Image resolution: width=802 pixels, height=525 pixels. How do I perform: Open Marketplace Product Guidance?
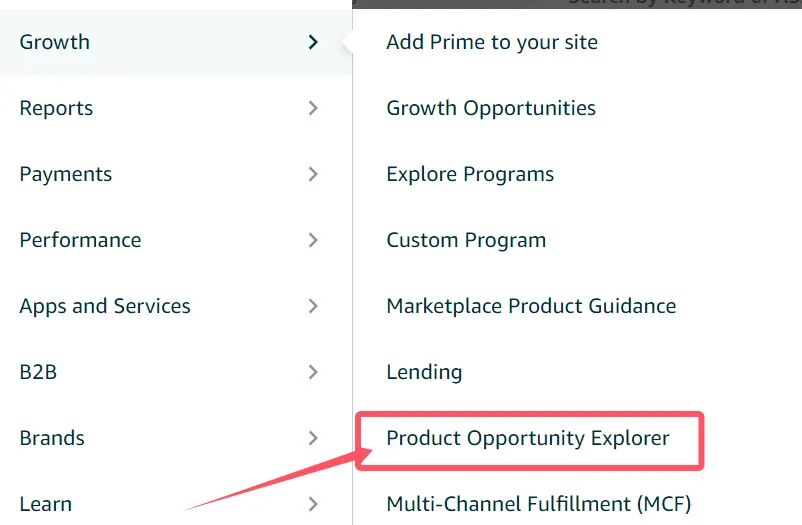click(531, 306)
